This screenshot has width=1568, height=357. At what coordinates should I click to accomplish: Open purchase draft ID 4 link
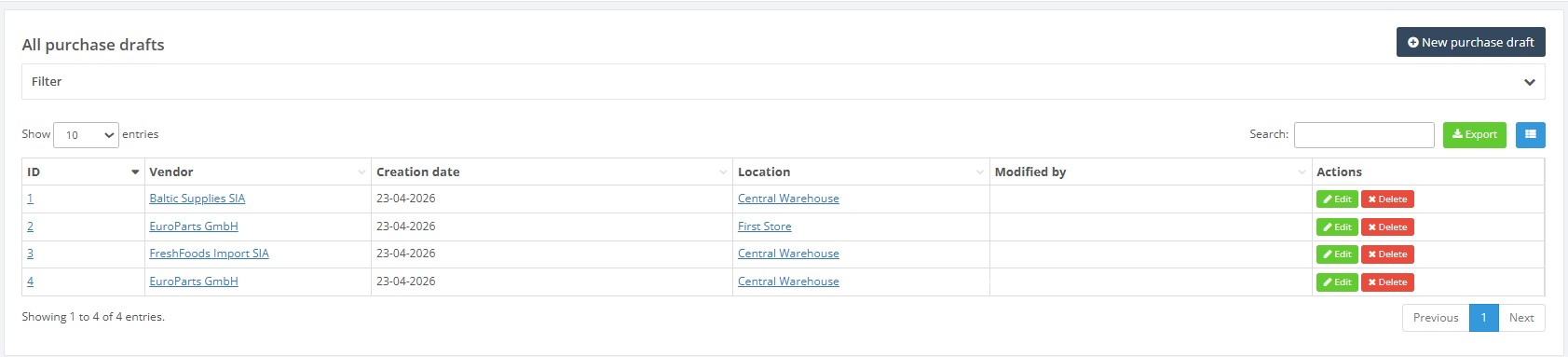point(30,281)
